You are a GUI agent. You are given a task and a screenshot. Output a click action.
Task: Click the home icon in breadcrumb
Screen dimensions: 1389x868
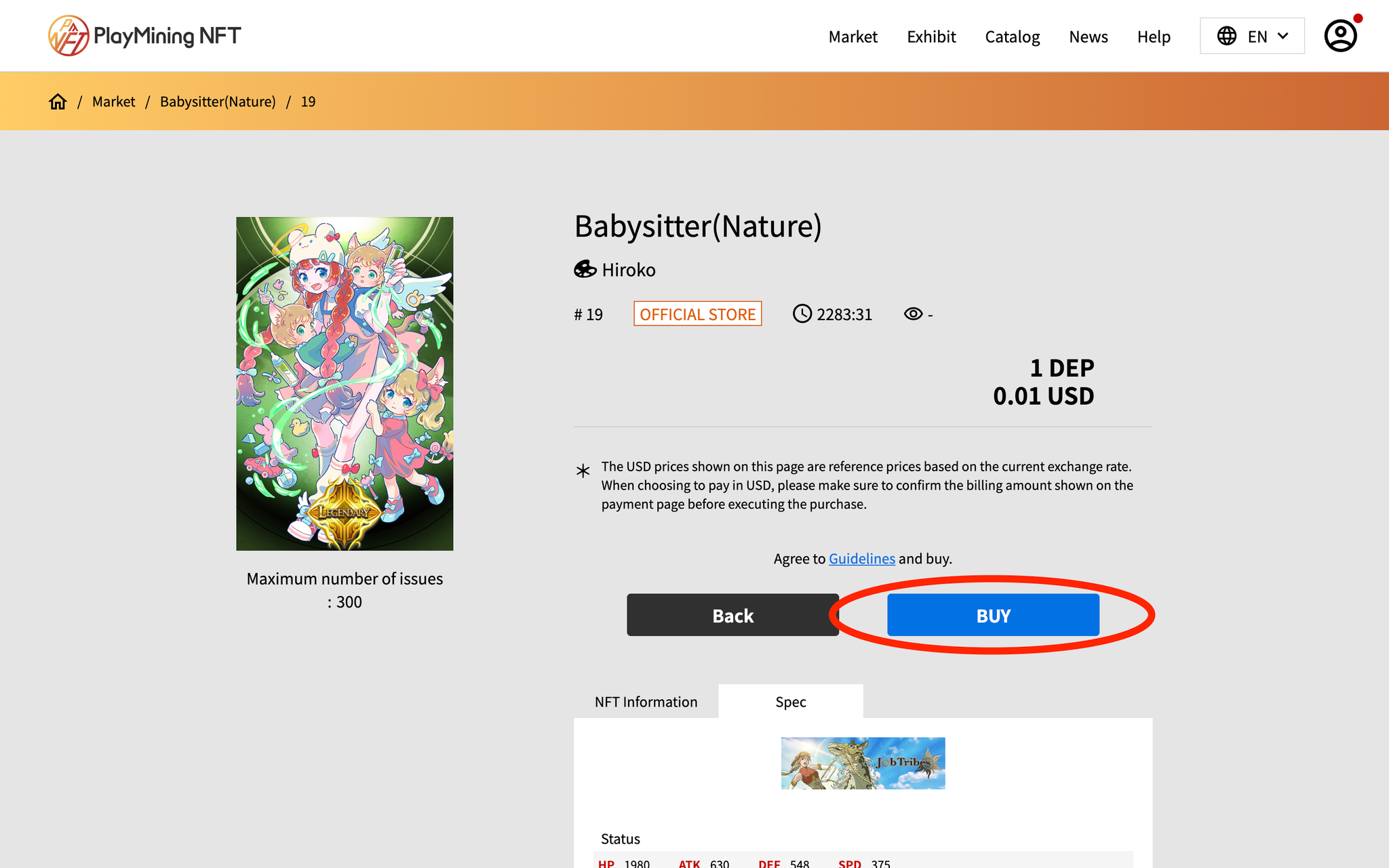[58, 102]
